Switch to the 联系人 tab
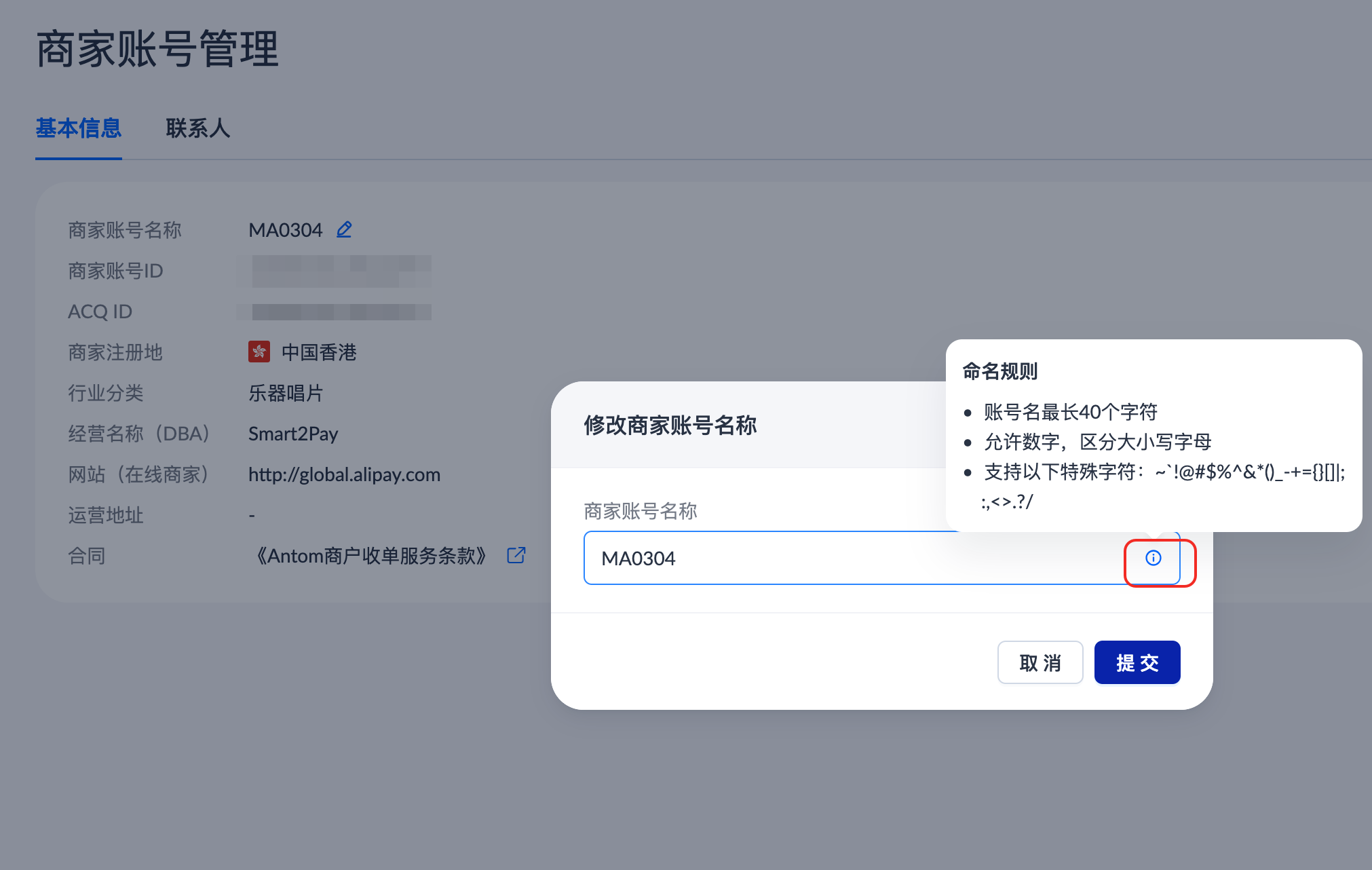 (x=197, y=128)
